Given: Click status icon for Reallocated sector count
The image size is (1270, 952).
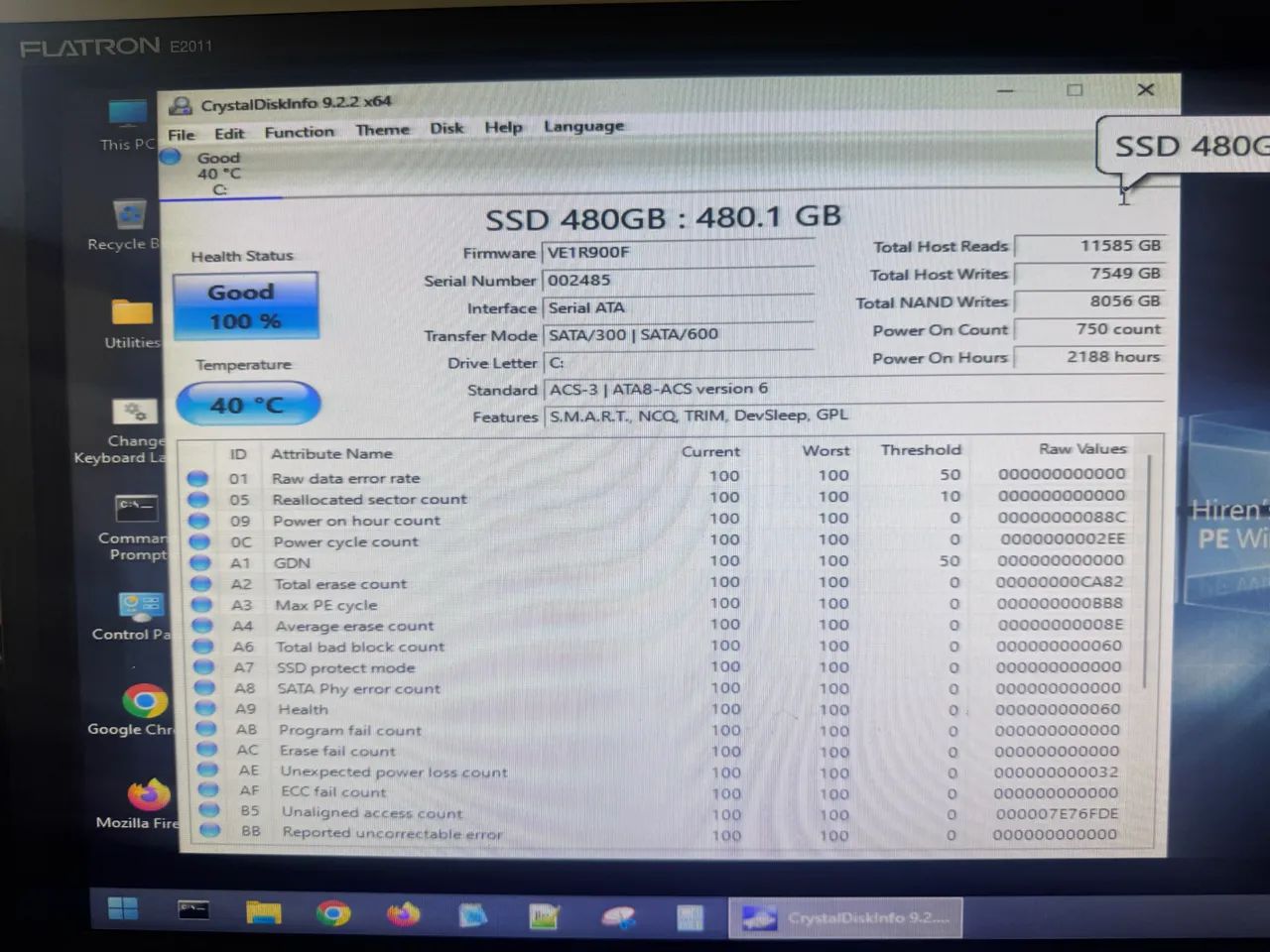Looking at the screenshot, I should (x=198, y=499).
